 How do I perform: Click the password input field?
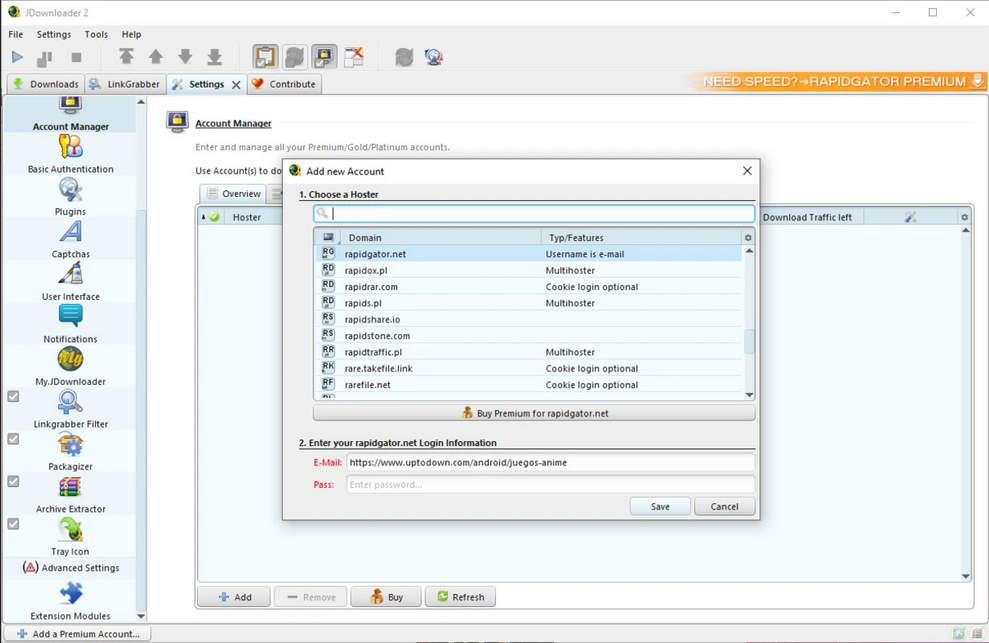550,485
